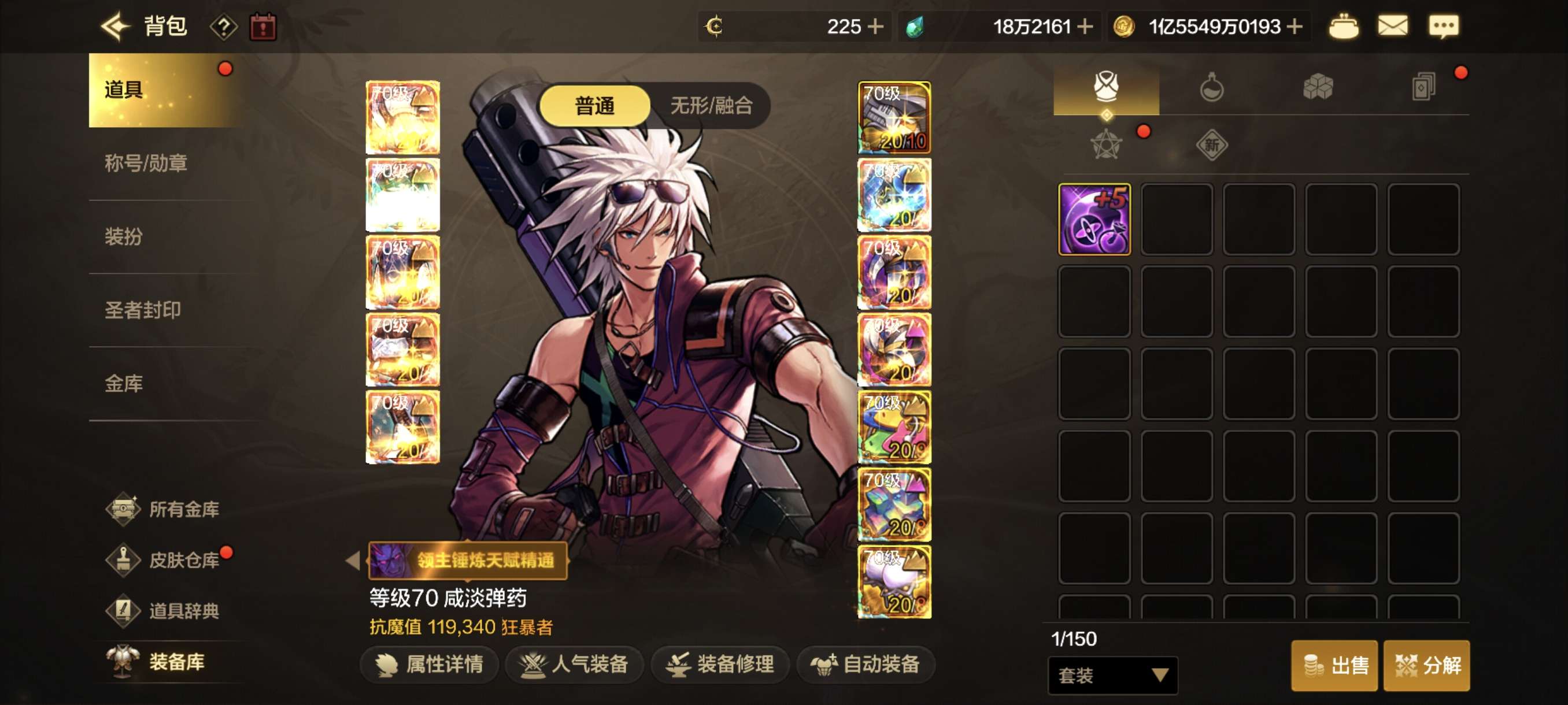
Task: Click plus to add gold coins
Action: point(1295,27)
